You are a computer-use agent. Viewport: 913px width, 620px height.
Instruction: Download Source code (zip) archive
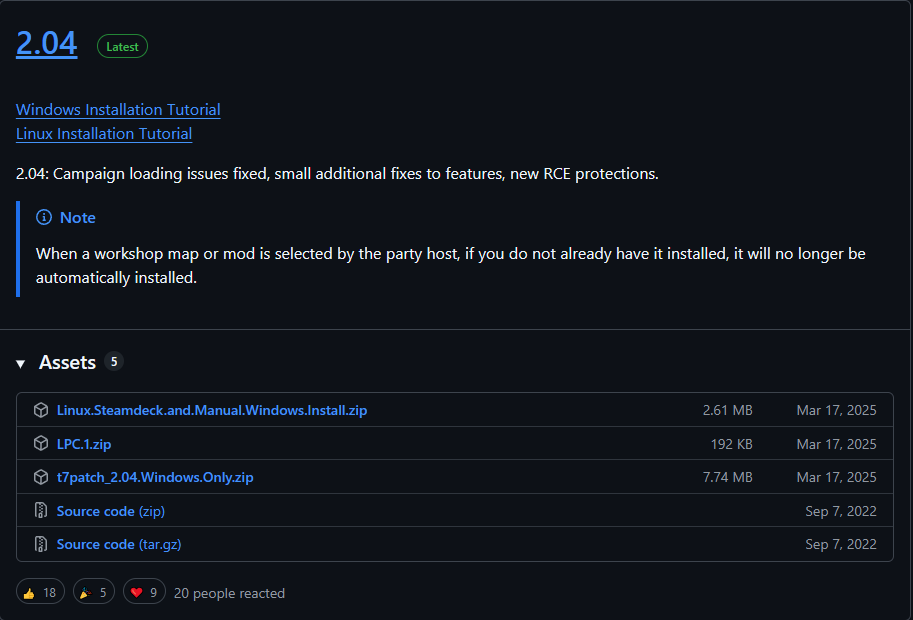click(110, 511)
